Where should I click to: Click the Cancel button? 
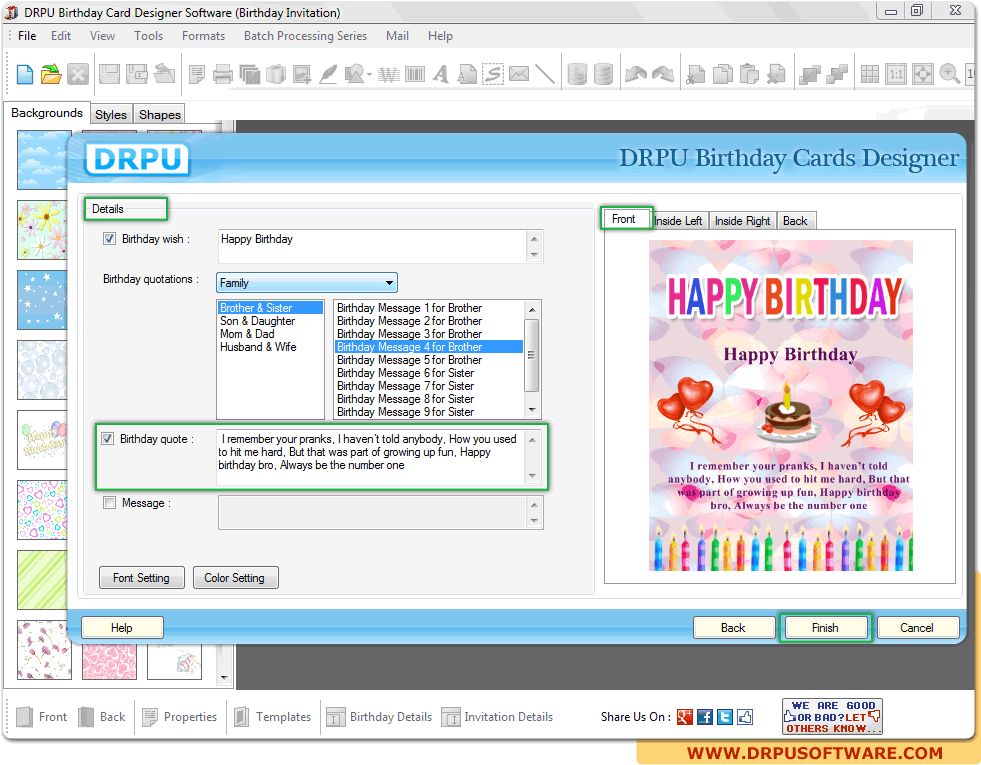click(917, 628)
